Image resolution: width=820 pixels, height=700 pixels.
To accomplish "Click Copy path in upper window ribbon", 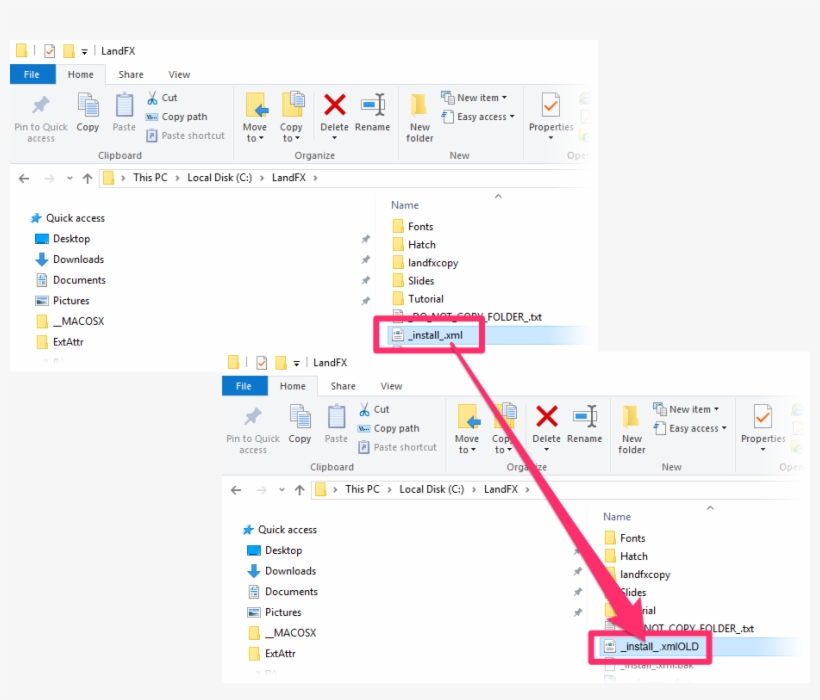I will click(x=177, y=117).
